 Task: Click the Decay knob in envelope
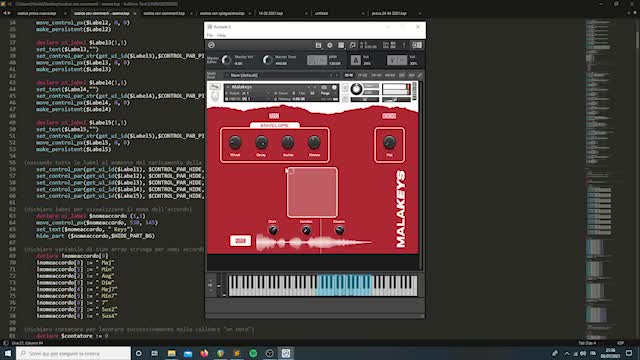point(261,142)
